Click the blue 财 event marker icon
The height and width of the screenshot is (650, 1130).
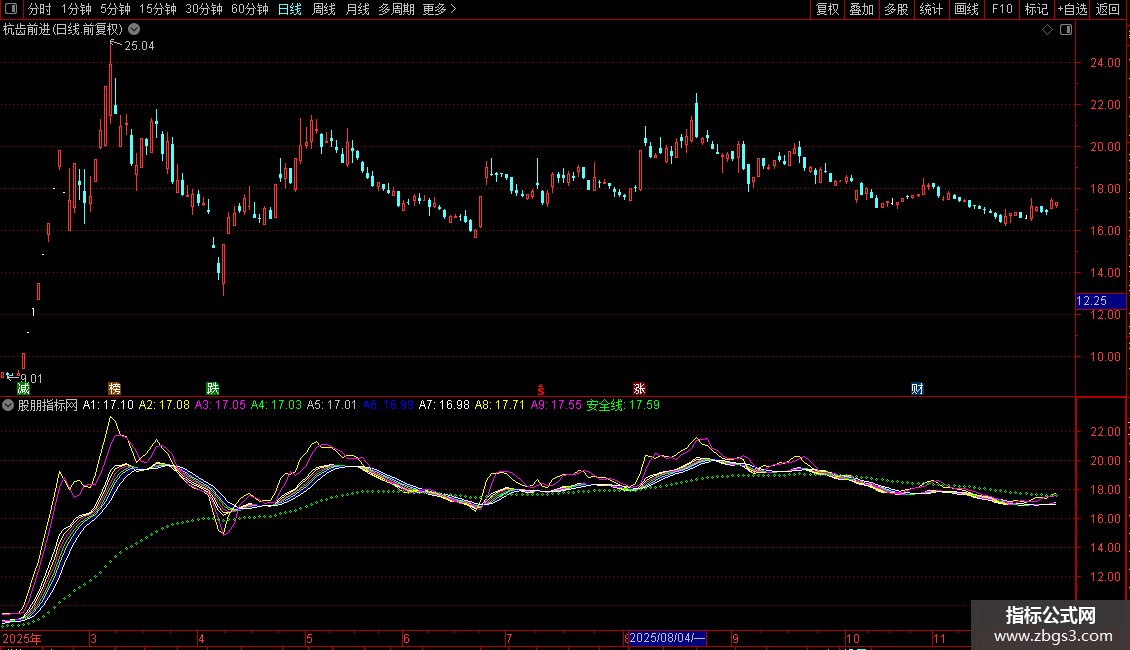pos(917,388)
